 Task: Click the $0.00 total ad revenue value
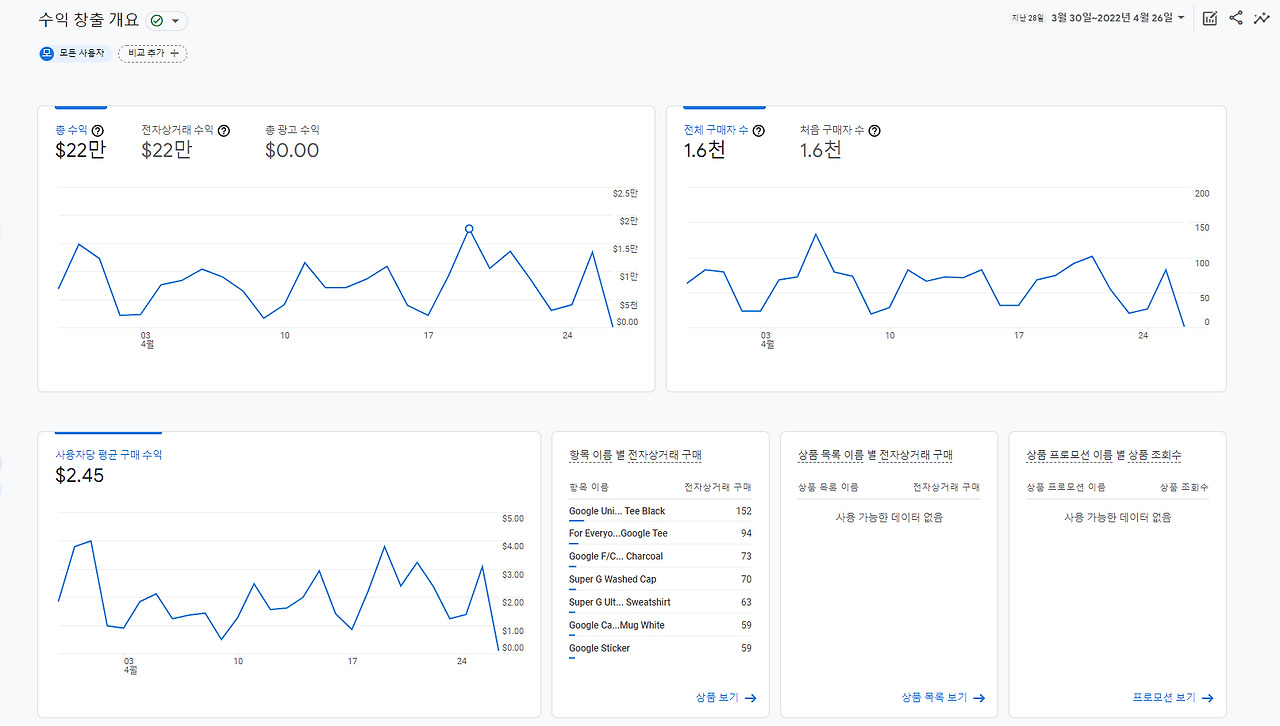[x=292, y=150]
